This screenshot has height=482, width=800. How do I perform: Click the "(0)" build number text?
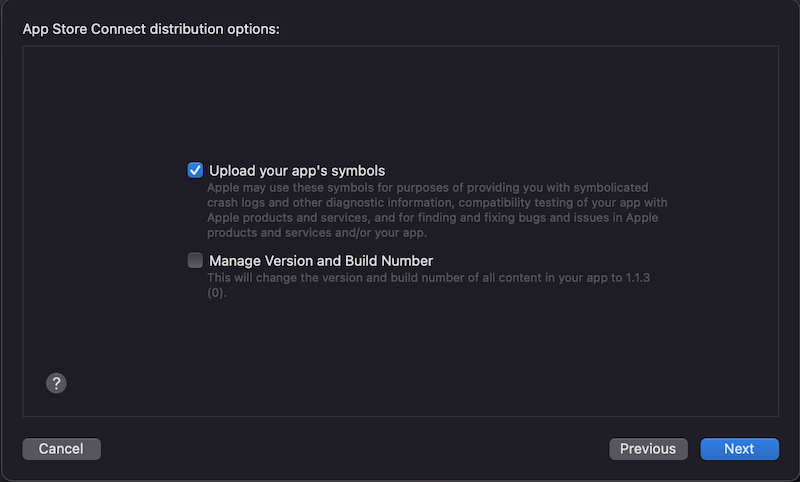click(x=215, y=293)
